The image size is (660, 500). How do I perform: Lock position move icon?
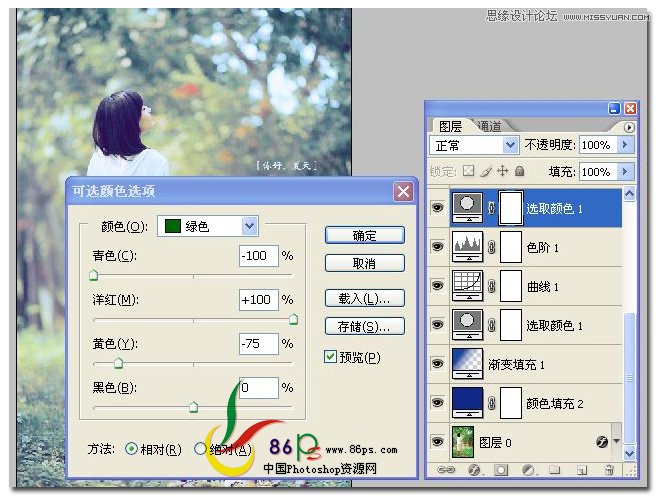503,171
